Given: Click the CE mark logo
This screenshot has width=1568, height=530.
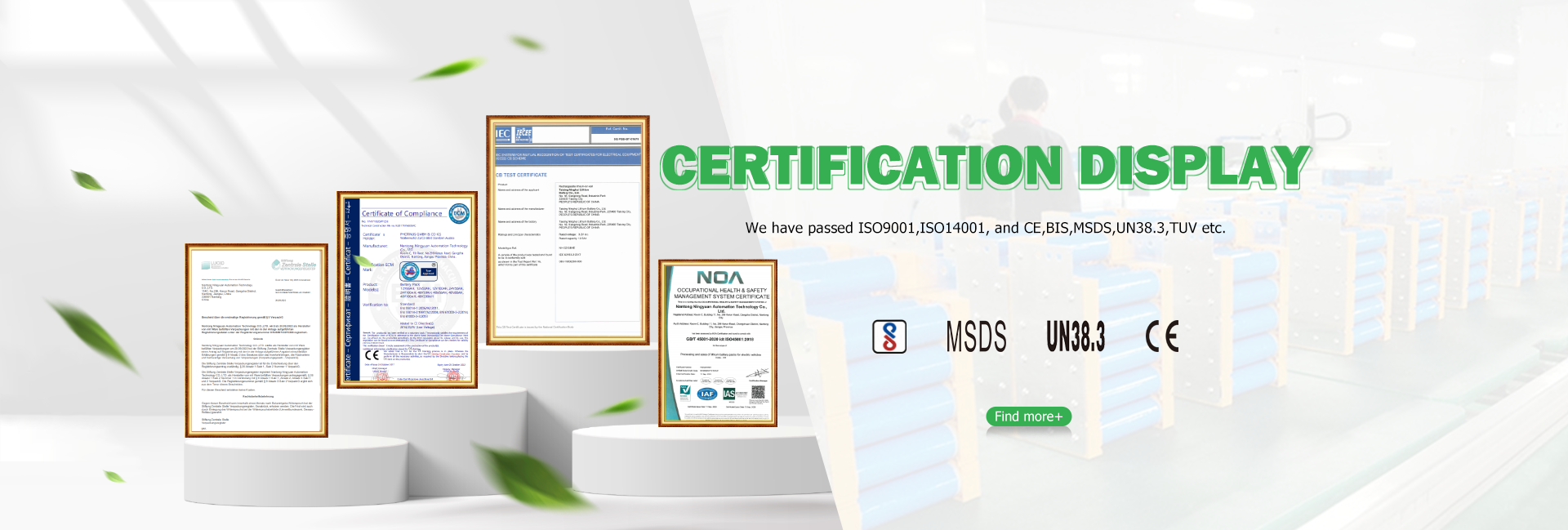Looking at the screenshot, I should point(1162,336).
